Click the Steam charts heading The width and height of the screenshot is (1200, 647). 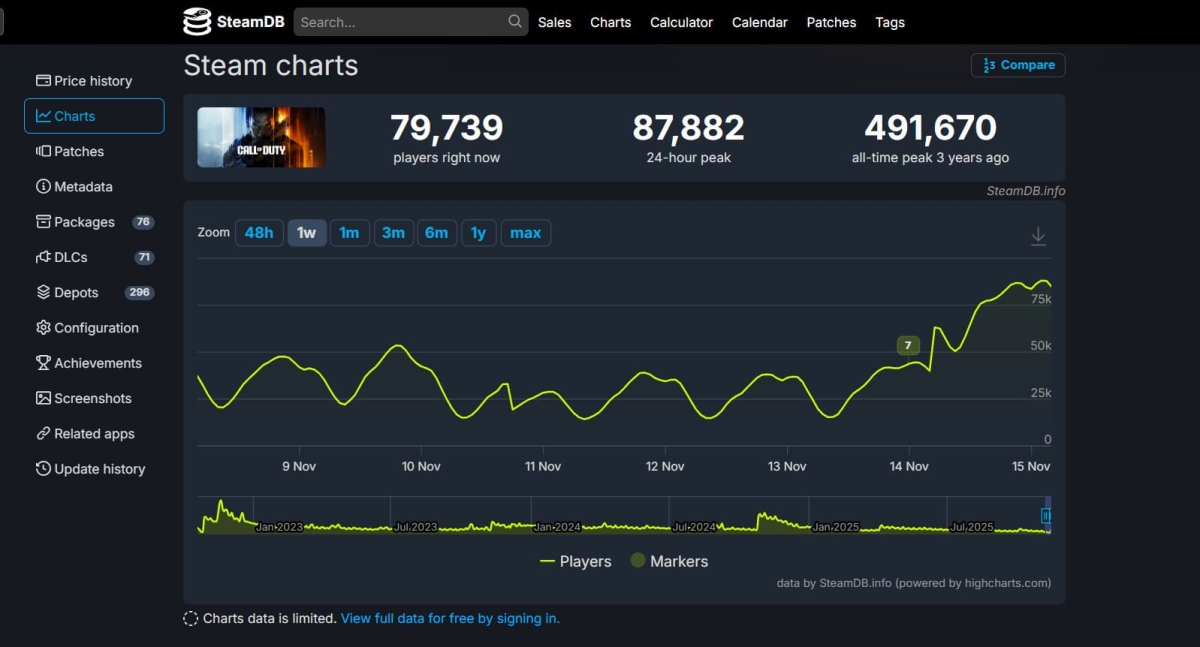(271, 66)
